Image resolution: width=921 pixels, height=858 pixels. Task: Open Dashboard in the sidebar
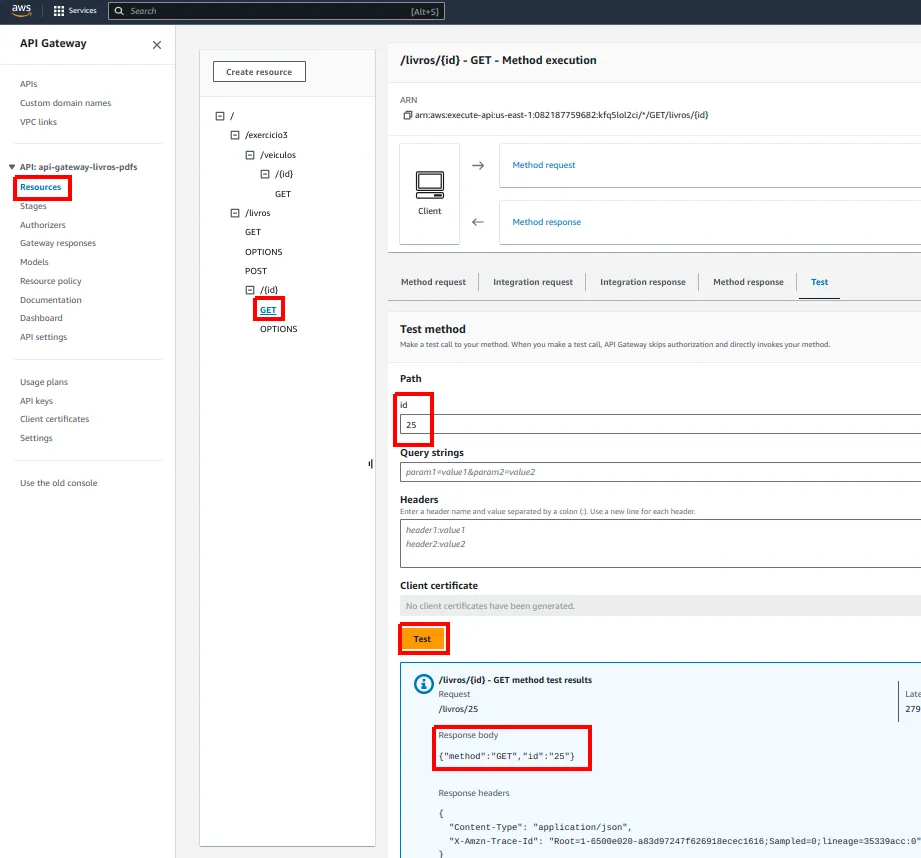click(x=41, y=318)
